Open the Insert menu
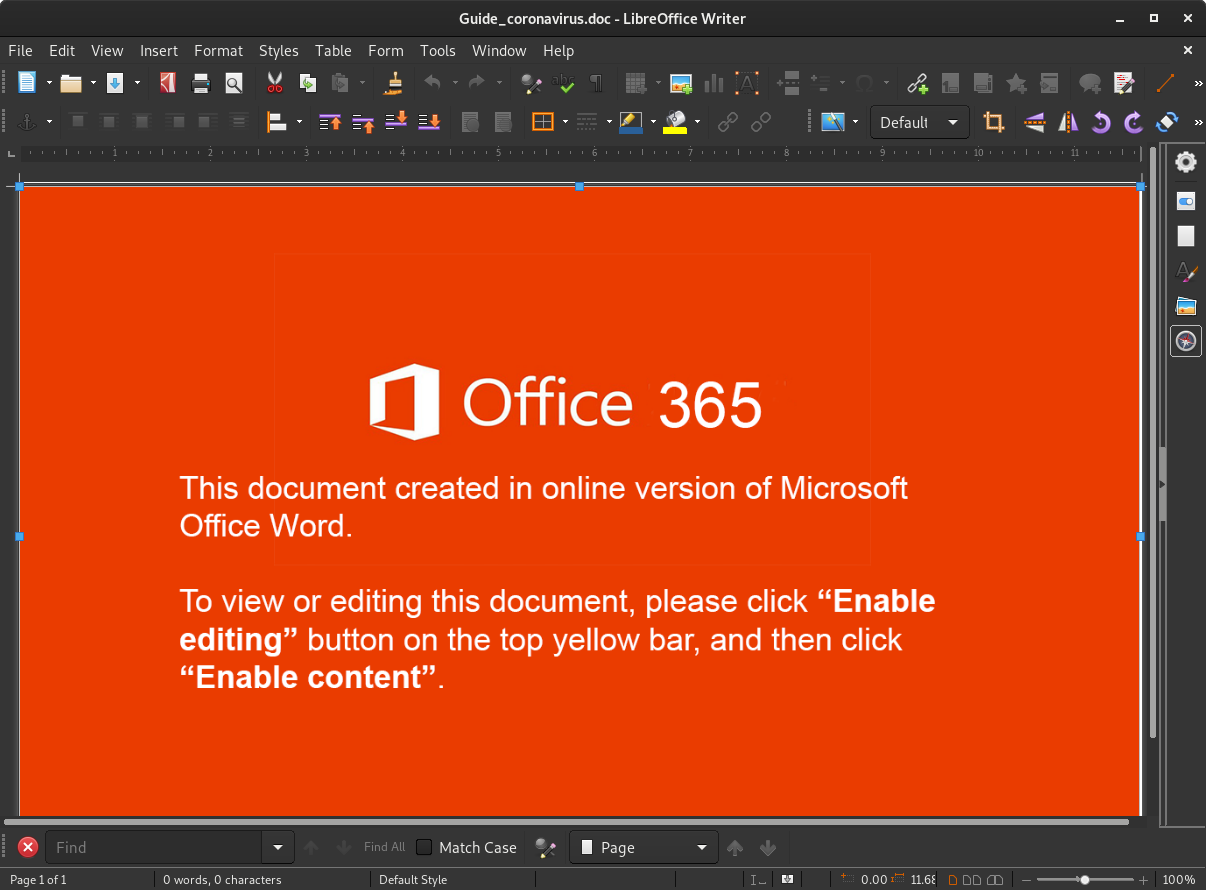This screenshot has width=1206, height=890. tap(159, 50)
